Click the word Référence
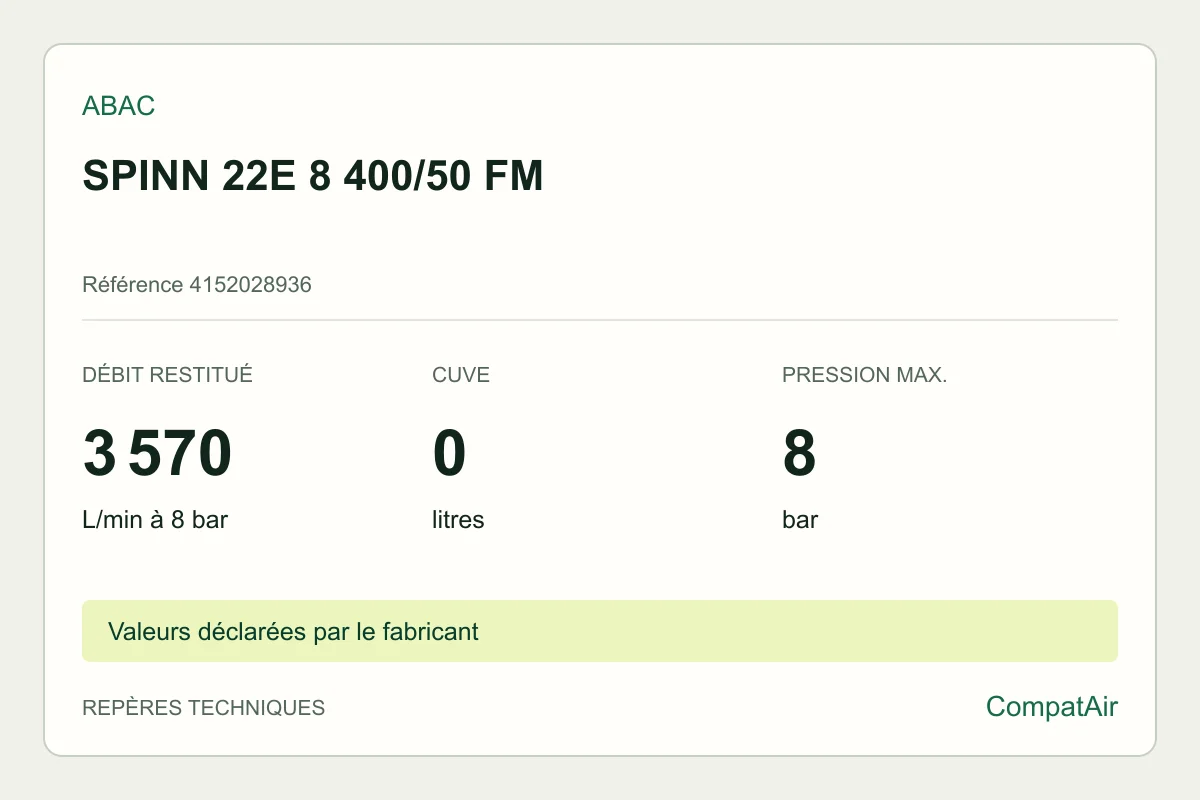Viewport: 1200px width, 800px height. click(133, 285)
